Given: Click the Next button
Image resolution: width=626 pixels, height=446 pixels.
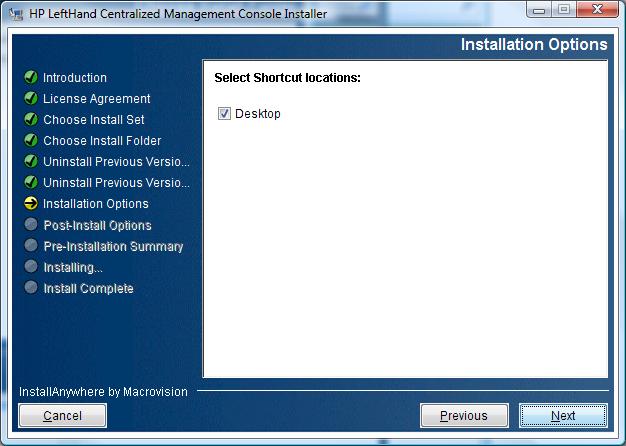Looking at the screenshot, I should [563, 416].
